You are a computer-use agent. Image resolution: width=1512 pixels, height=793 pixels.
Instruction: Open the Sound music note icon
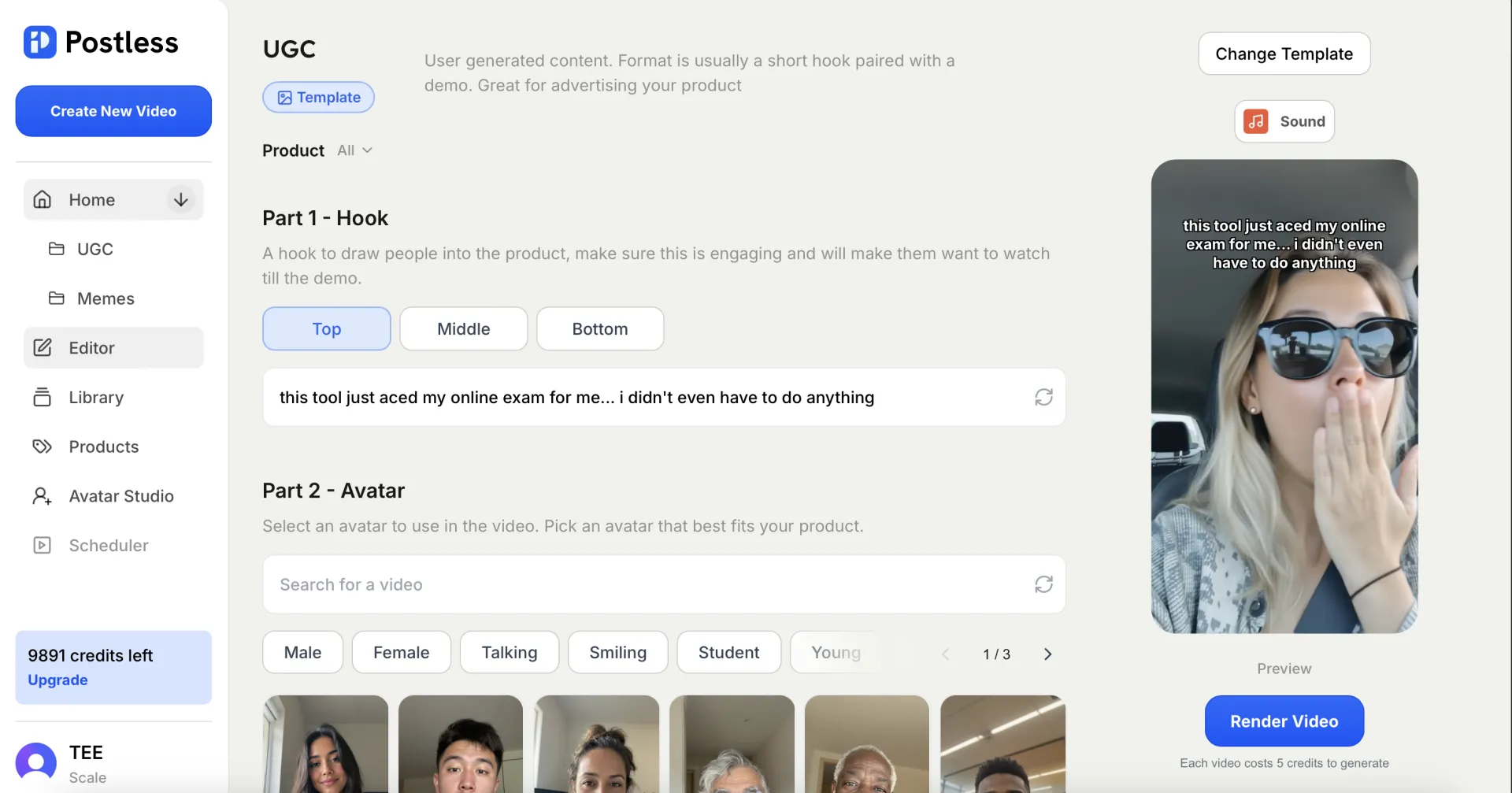(1256, 121)
